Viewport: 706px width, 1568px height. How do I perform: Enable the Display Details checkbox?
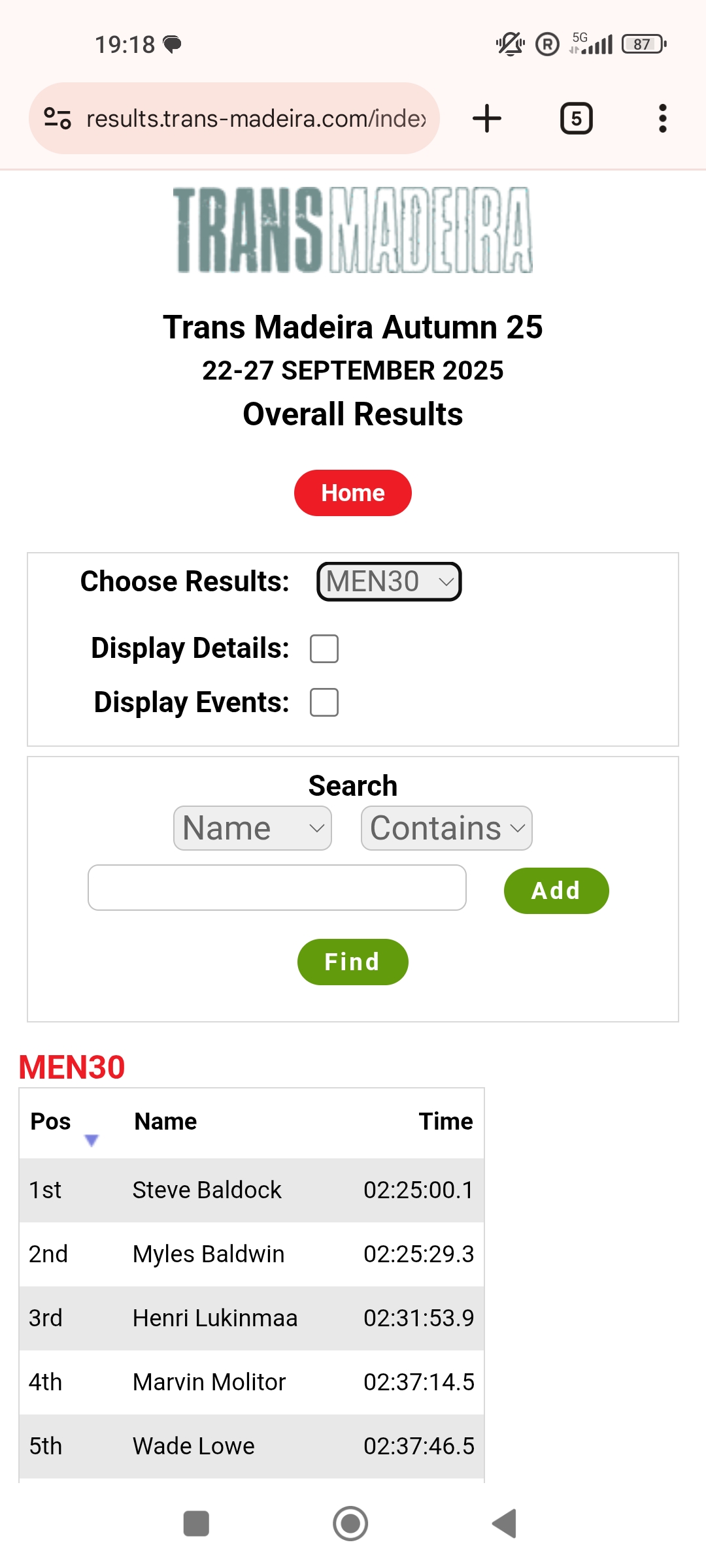coord(324,649)
